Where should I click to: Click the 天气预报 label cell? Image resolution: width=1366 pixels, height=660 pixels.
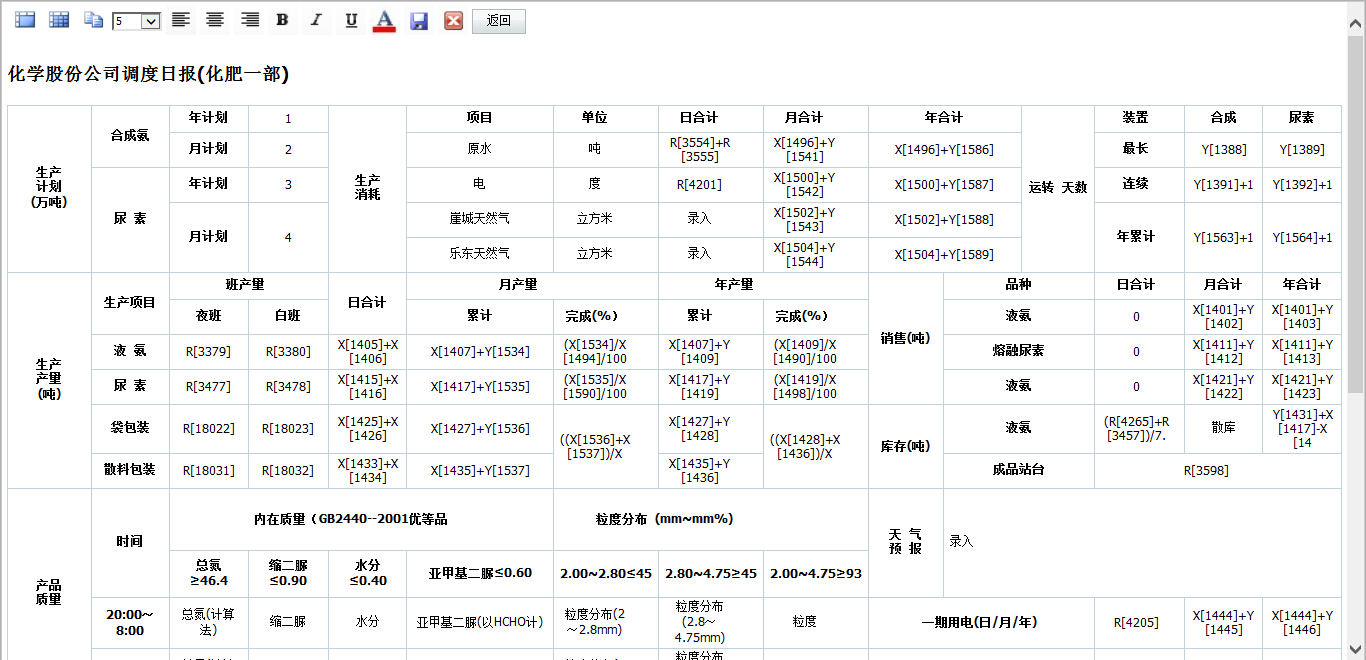tap(906, 542)
